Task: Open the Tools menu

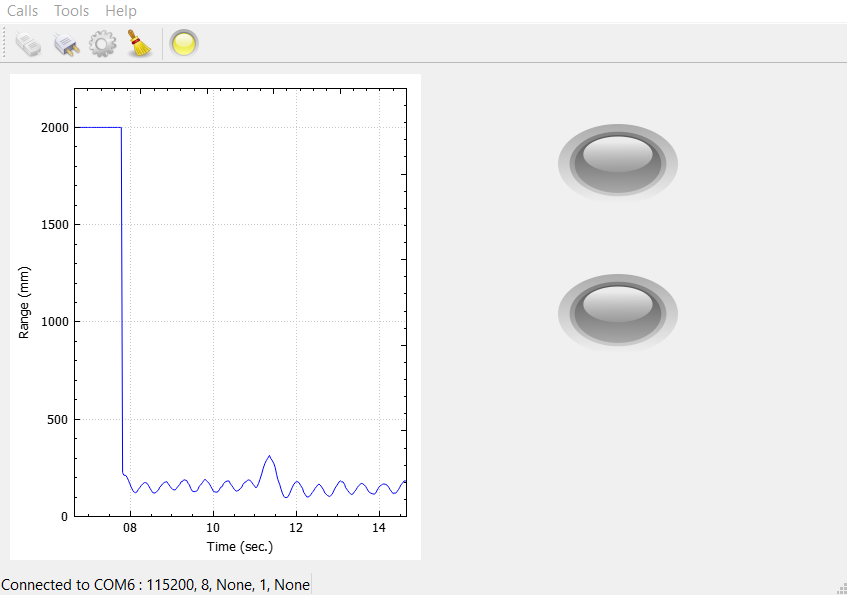Action: (71, 11)
